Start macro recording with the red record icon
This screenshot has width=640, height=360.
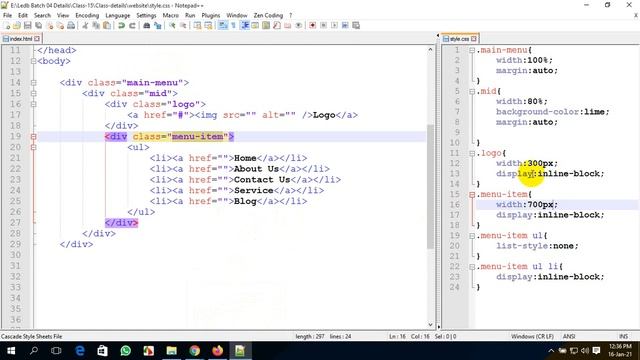312,25
